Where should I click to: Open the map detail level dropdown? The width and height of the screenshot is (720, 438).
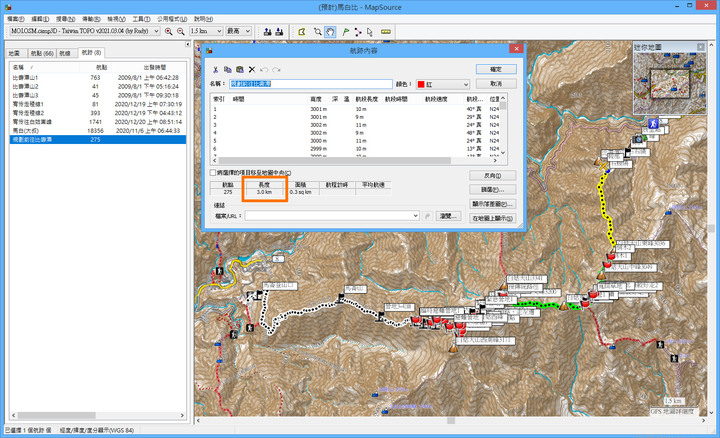[248, 31]
